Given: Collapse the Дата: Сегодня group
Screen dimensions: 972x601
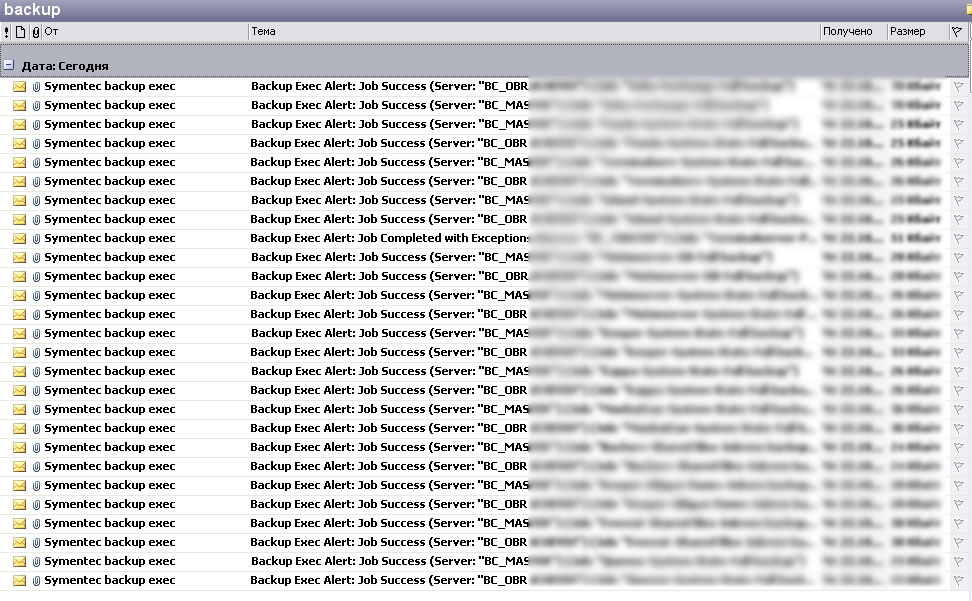Looking at the screenshot, I should (x=9, y=64).
